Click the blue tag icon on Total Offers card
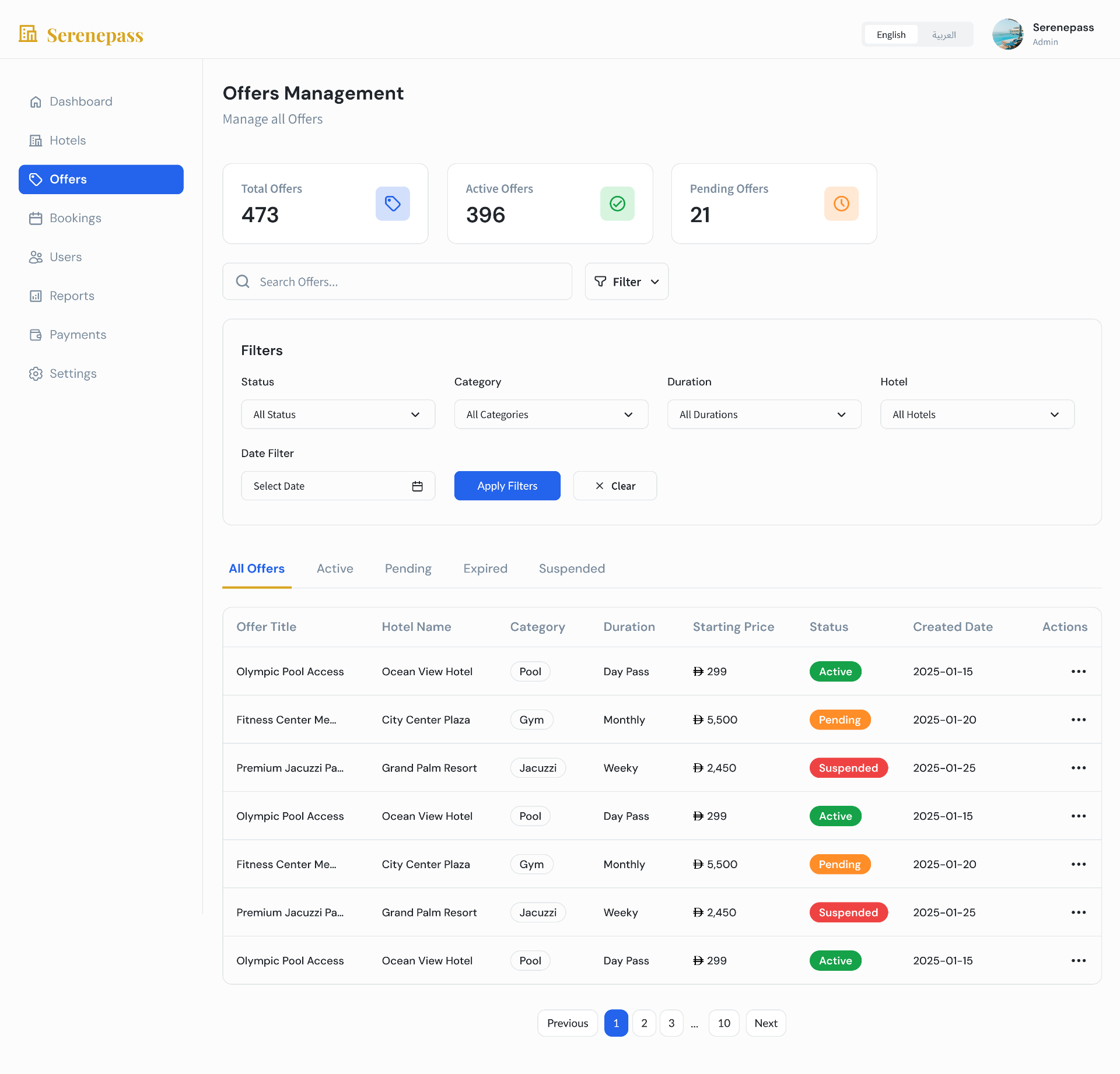 coord(393,203)
